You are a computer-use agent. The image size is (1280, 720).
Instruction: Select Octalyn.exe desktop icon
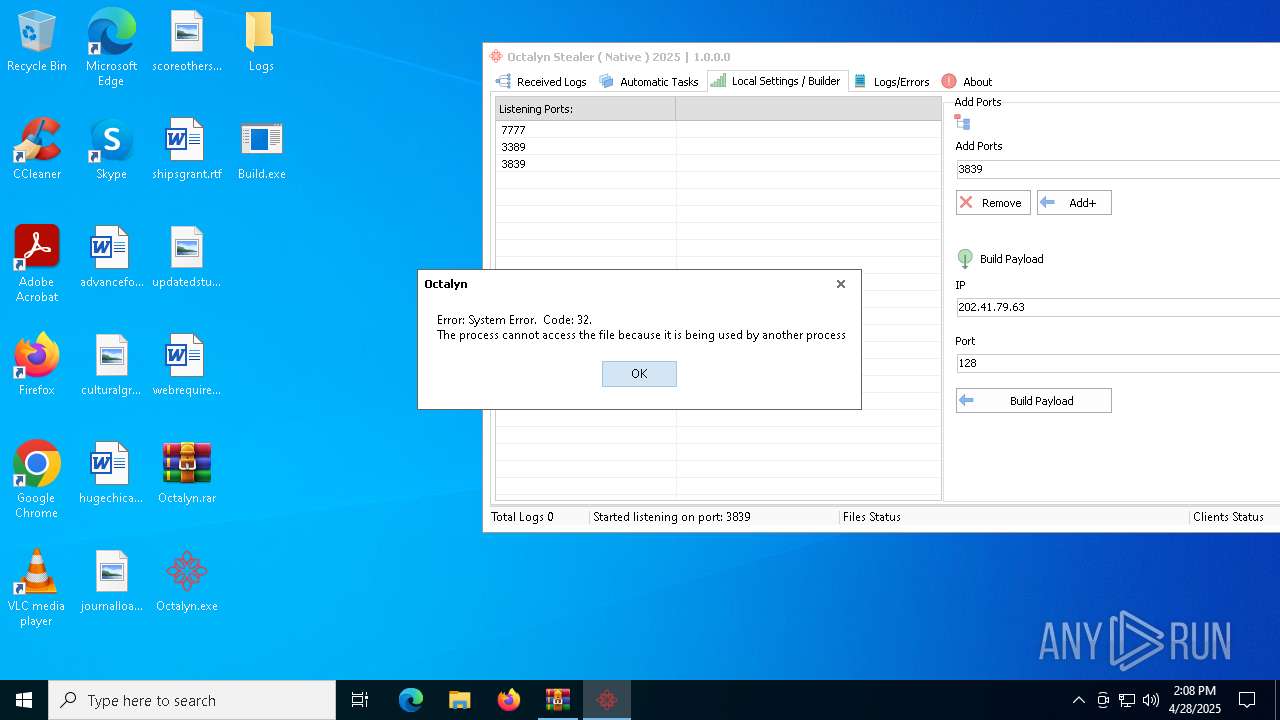[x=187, y=582]
